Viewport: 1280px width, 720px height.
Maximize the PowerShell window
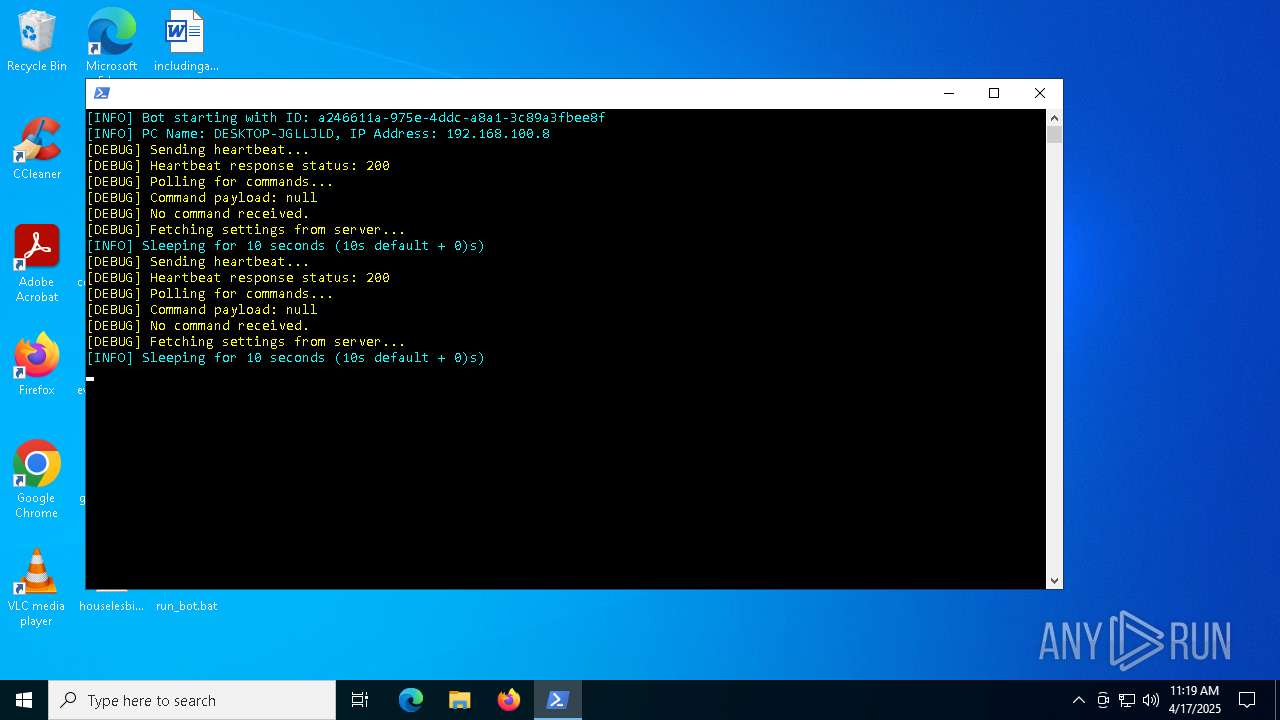pos(994,93)
